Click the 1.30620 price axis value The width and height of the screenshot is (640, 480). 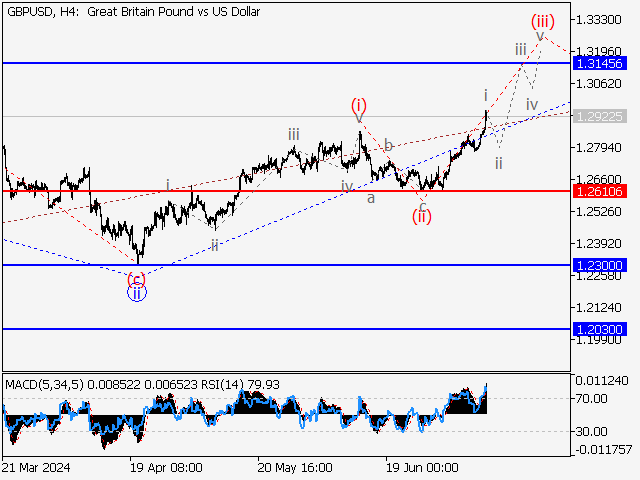click(598, 84)
